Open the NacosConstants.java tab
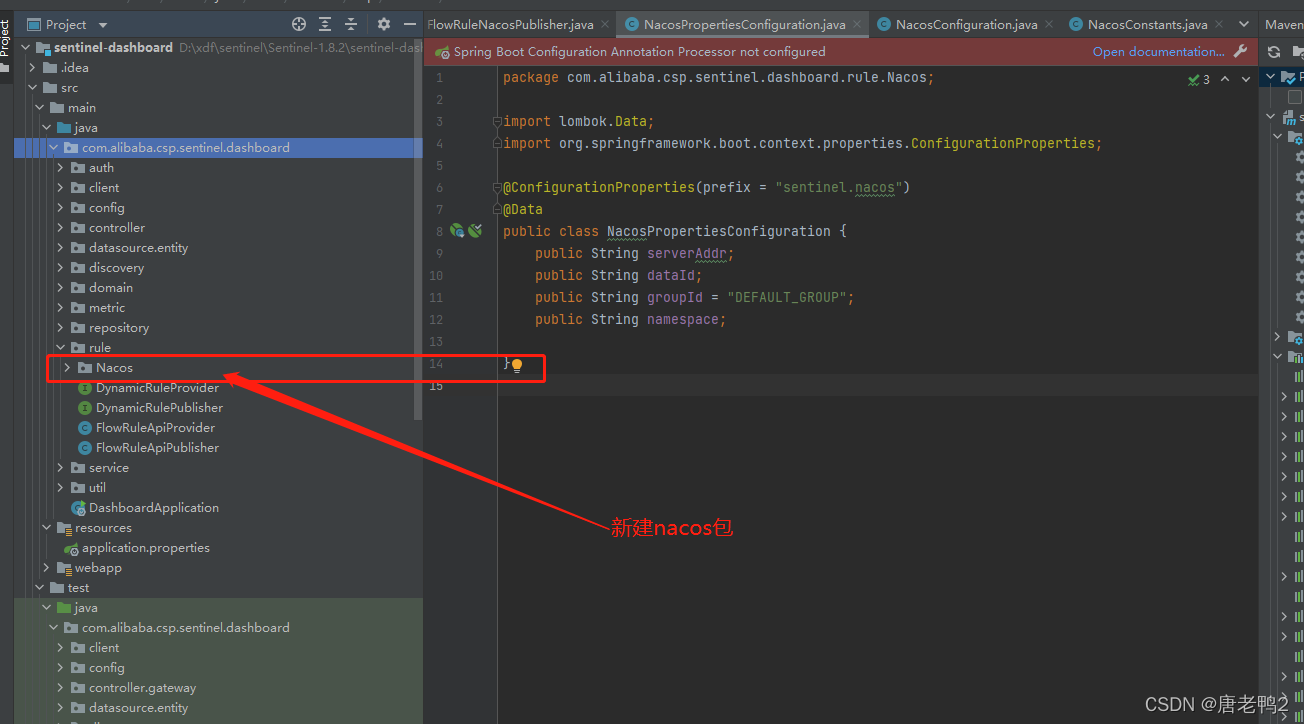The height and width of the screenshot is (724, 1304). pyautogui.click(x=1147, y=24)
